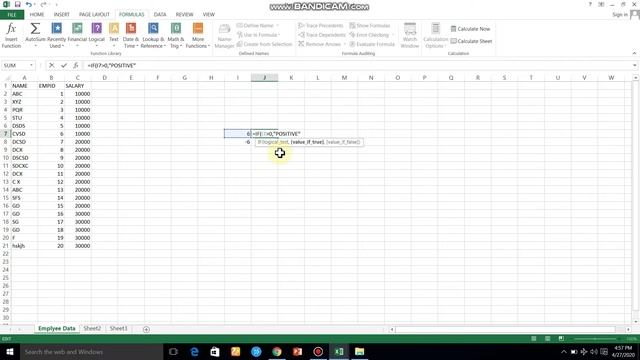Open Lookup & Reference functions
The image size is (640, 360).
(153, 35)
